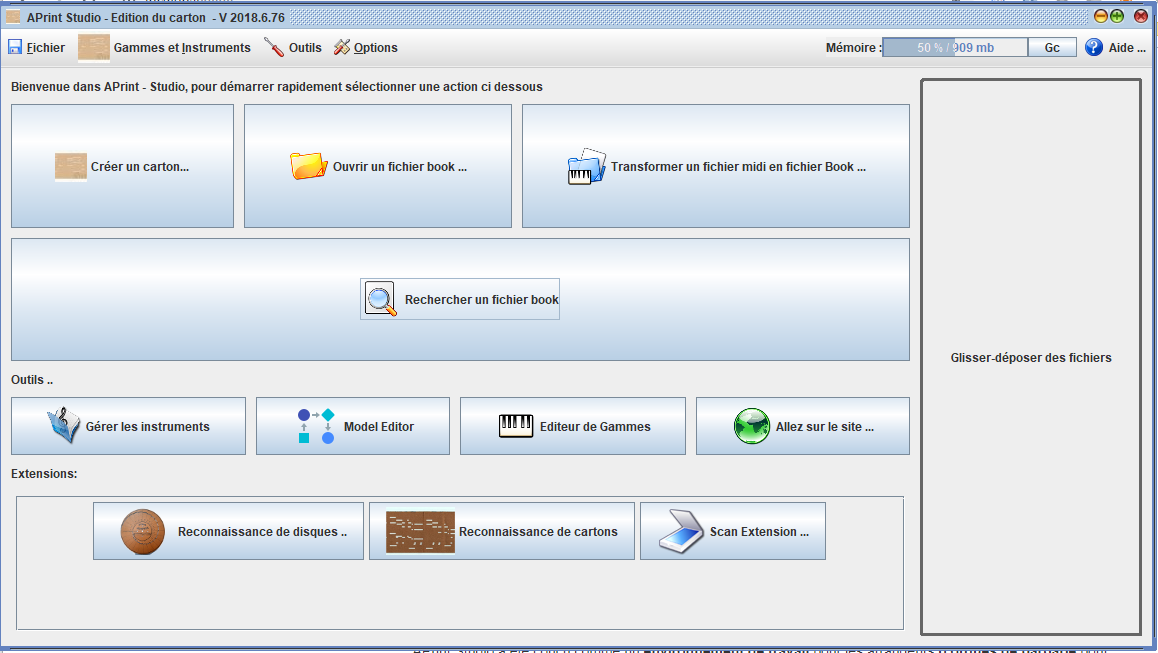Click the Rechercher un fichier book button
The height and width of the screenshot is (653, 1158).
pos(460,299)
